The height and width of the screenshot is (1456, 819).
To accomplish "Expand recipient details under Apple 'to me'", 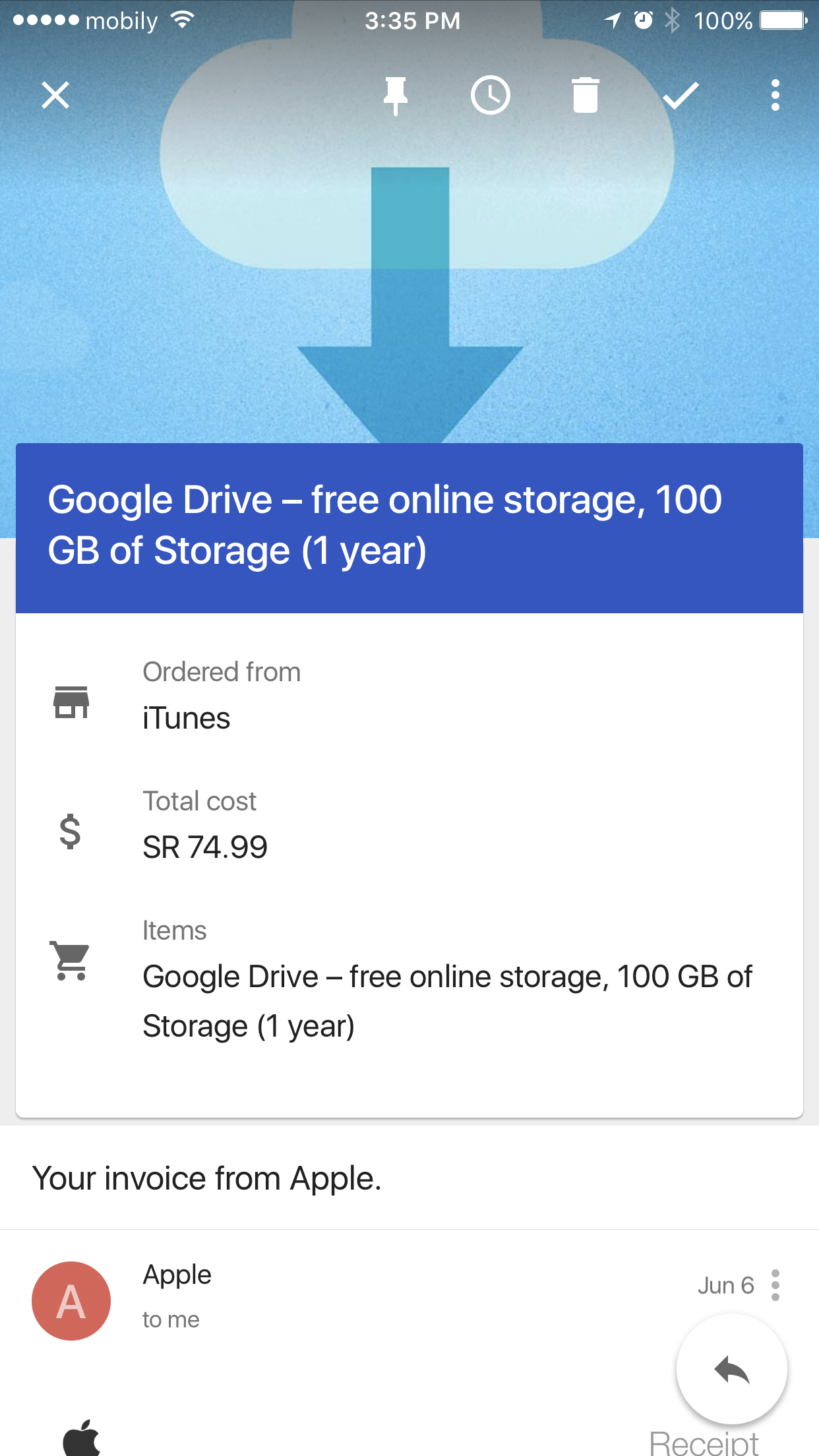I will (171, 1319).
